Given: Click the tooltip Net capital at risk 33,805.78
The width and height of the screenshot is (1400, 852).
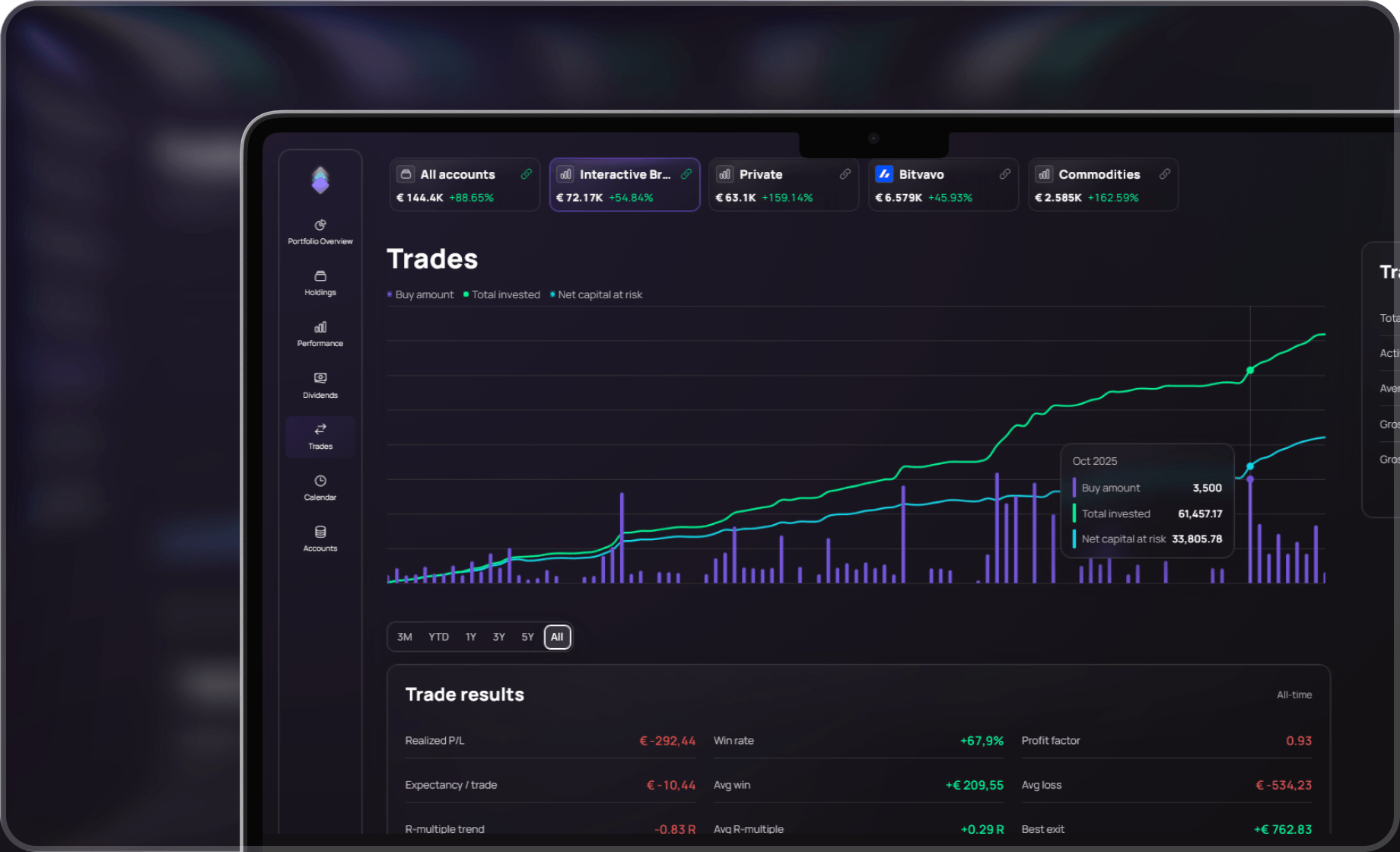Looking at the screenshot, I should coord(1197,539).
